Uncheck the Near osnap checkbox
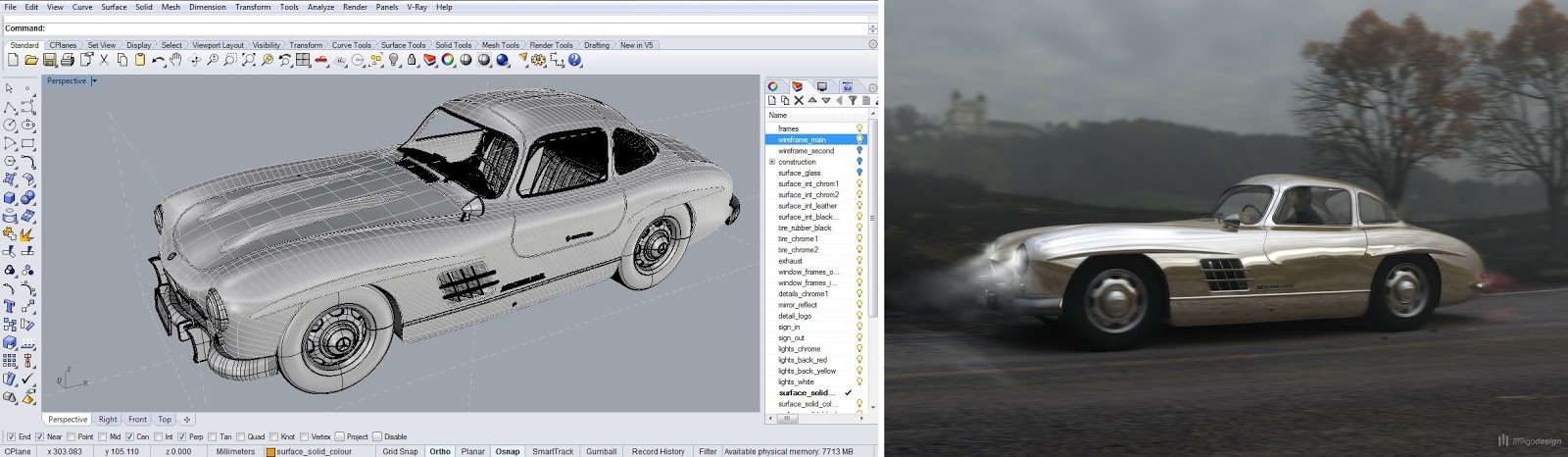Image resolution: width=1568 pixels, height=457 pixels. click(40, 437)
